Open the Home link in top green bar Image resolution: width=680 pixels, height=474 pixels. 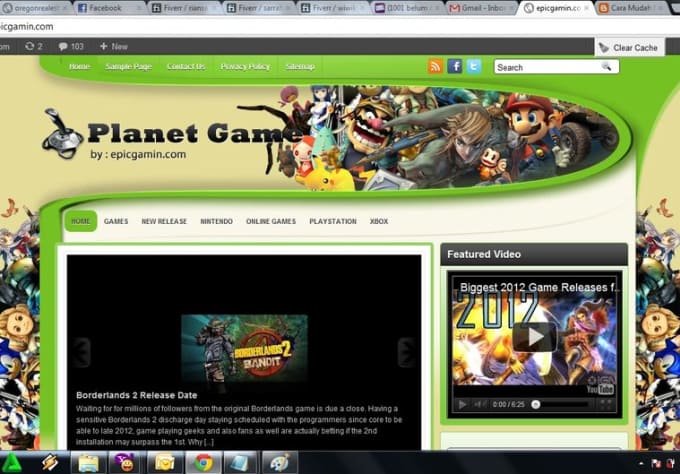79,66
